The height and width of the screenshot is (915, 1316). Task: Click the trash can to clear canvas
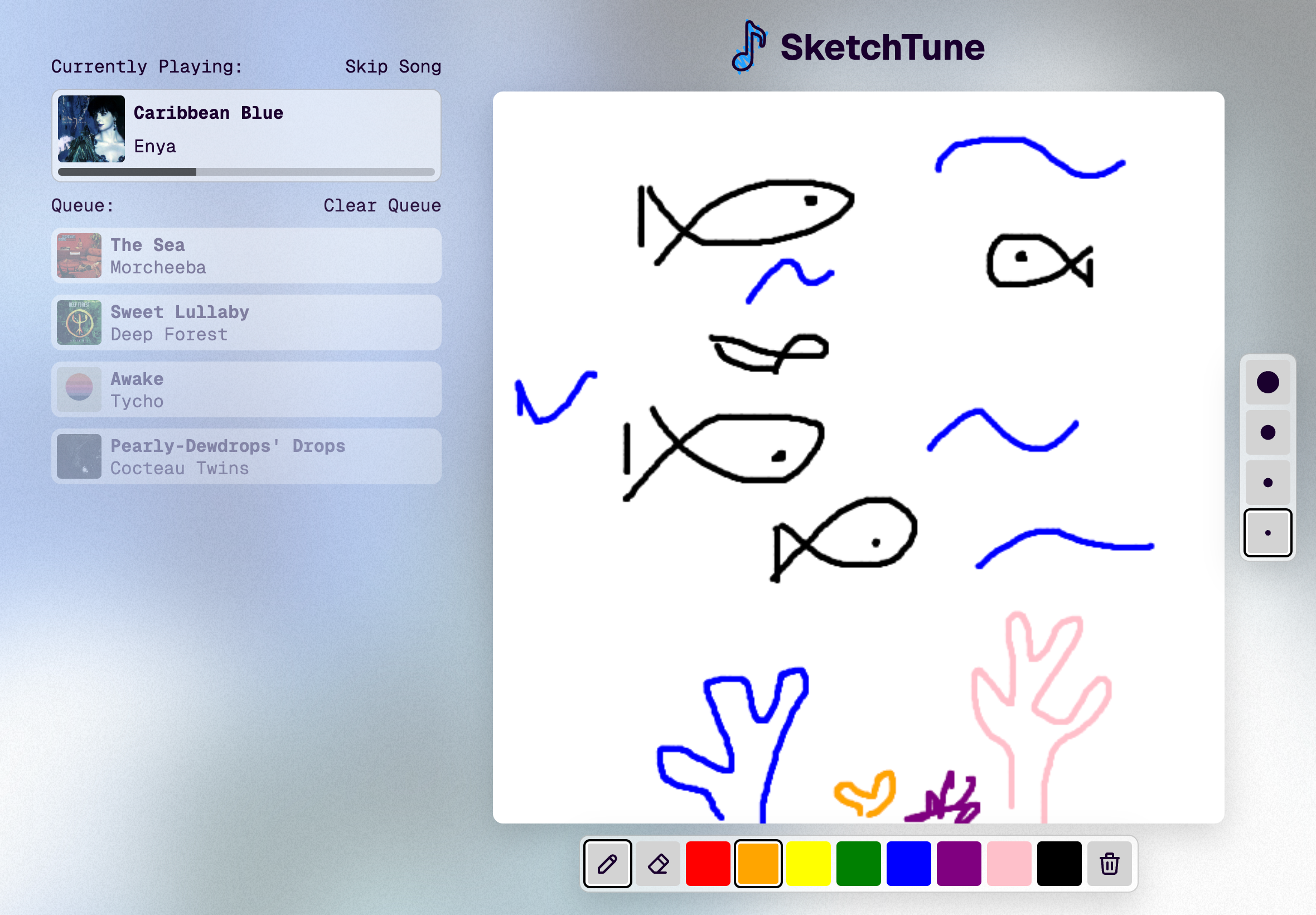(x=1109, y=864)
